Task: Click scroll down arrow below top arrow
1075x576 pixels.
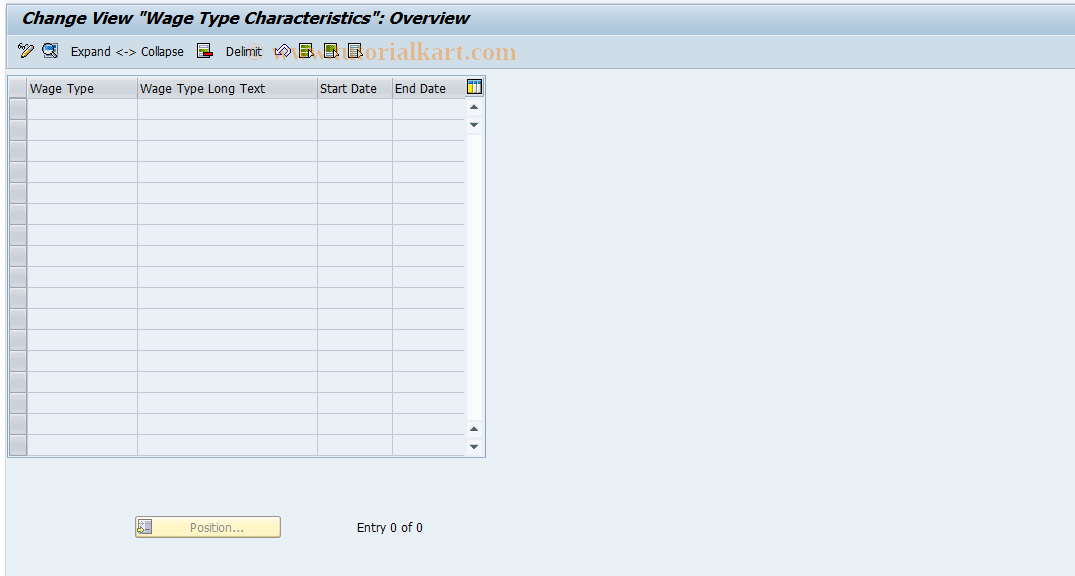Action: (474, 125)
